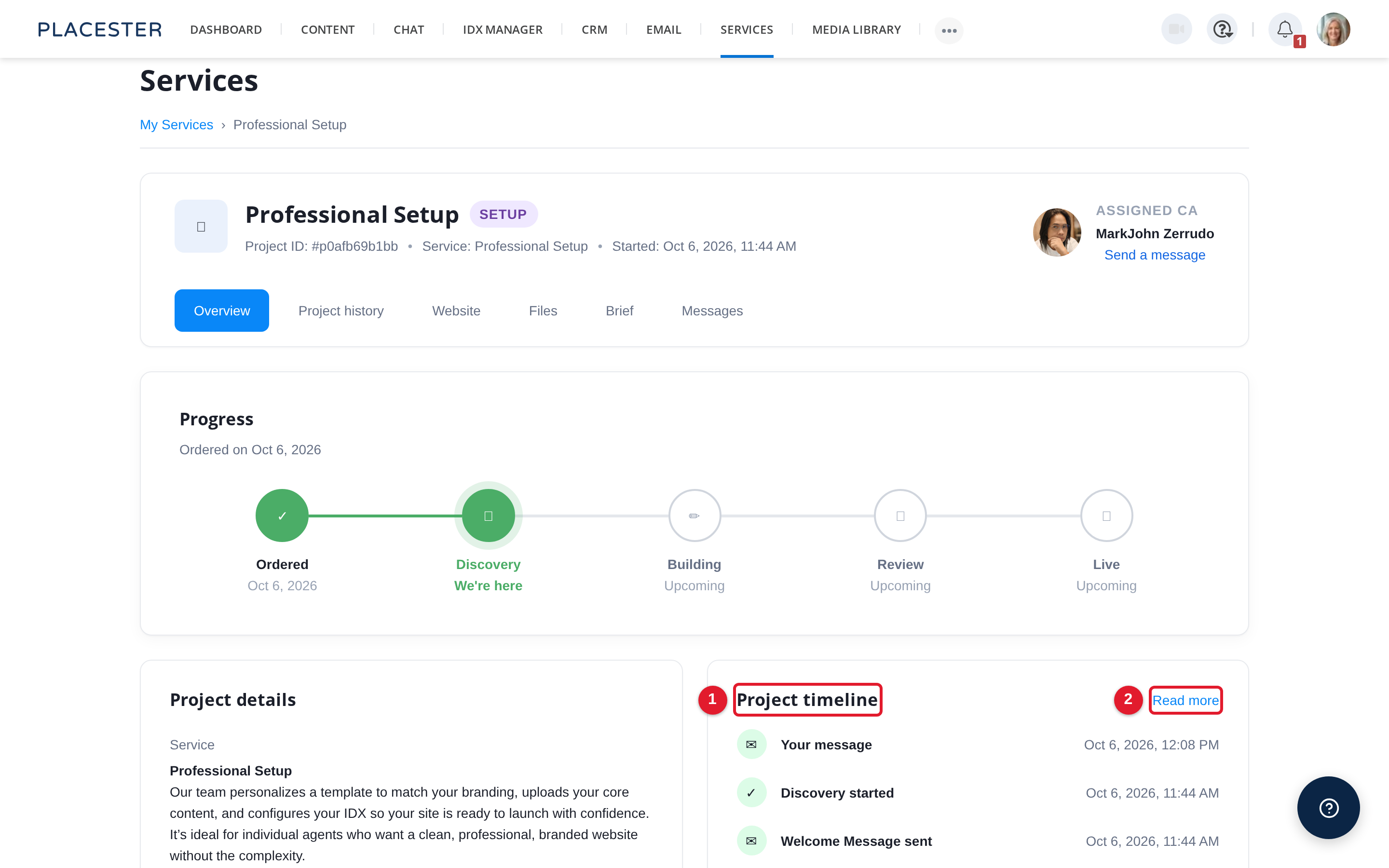Open IDX Manager in the top navigation
This screenshot has width=1389, height=868.
pos(503,29)
